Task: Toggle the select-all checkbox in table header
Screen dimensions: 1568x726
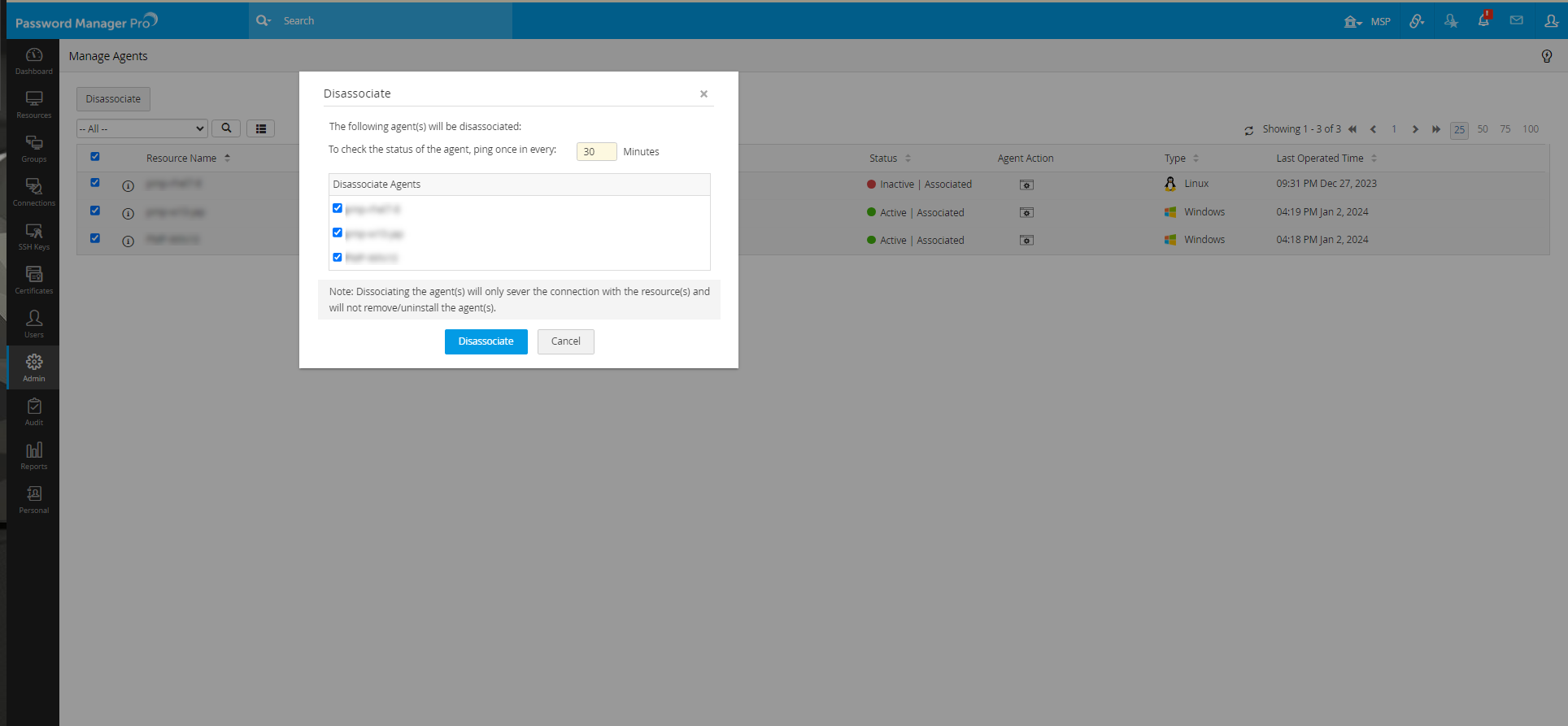Action: (95, 157)
